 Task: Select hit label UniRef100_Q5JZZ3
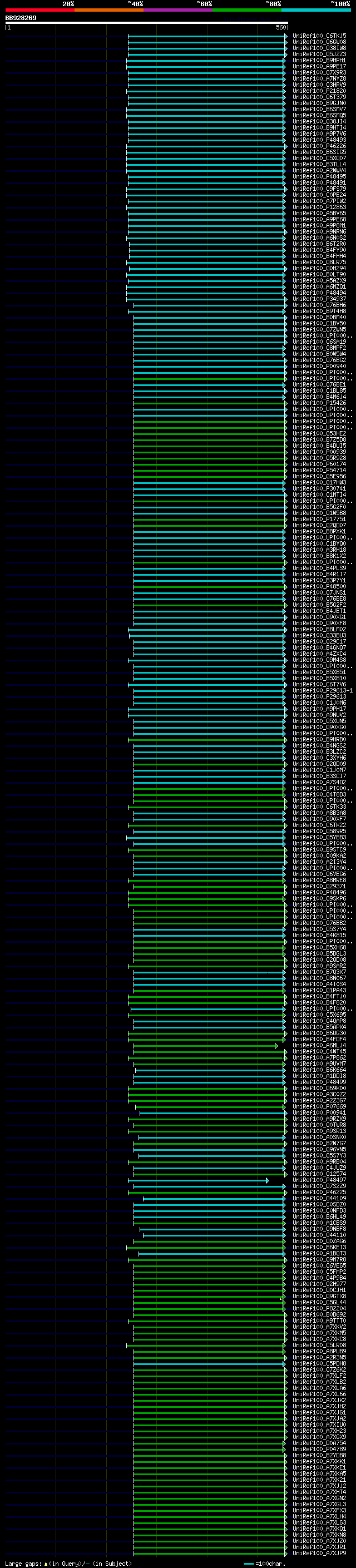[319, 54]
